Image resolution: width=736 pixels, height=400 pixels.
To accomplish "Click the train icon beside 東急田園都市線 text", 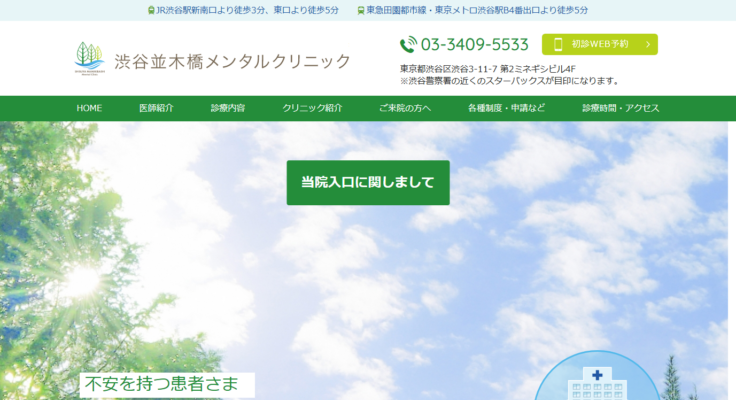I will 361,10.
